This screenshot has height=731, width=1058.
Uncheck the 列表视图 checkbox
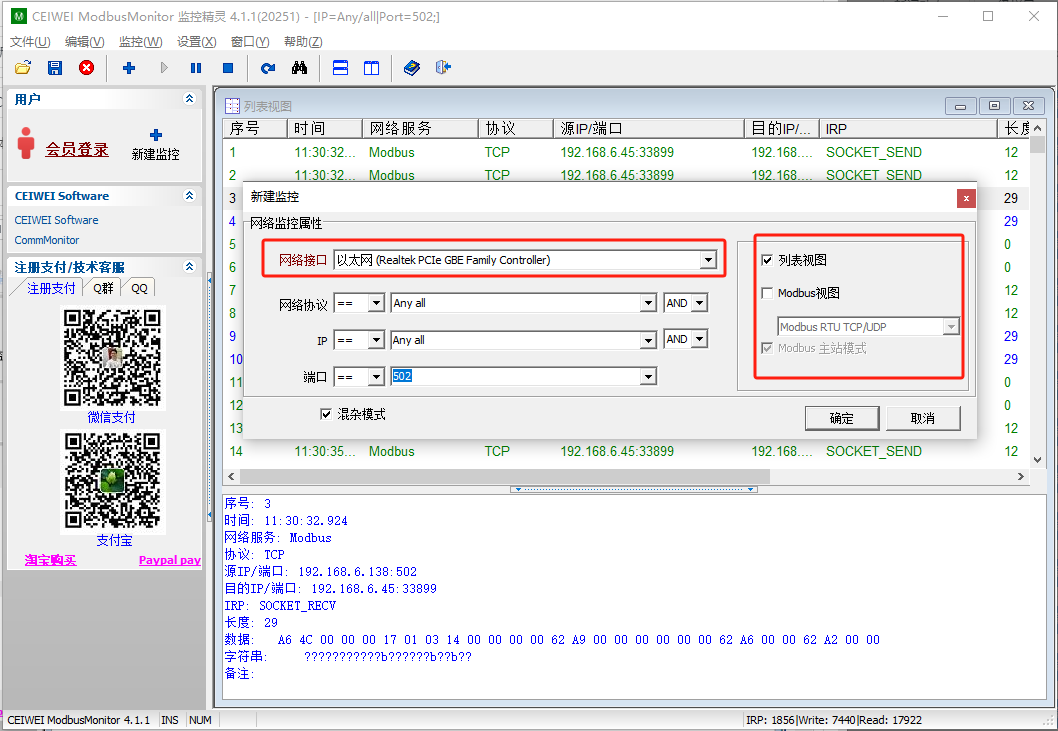pos(767,260)
